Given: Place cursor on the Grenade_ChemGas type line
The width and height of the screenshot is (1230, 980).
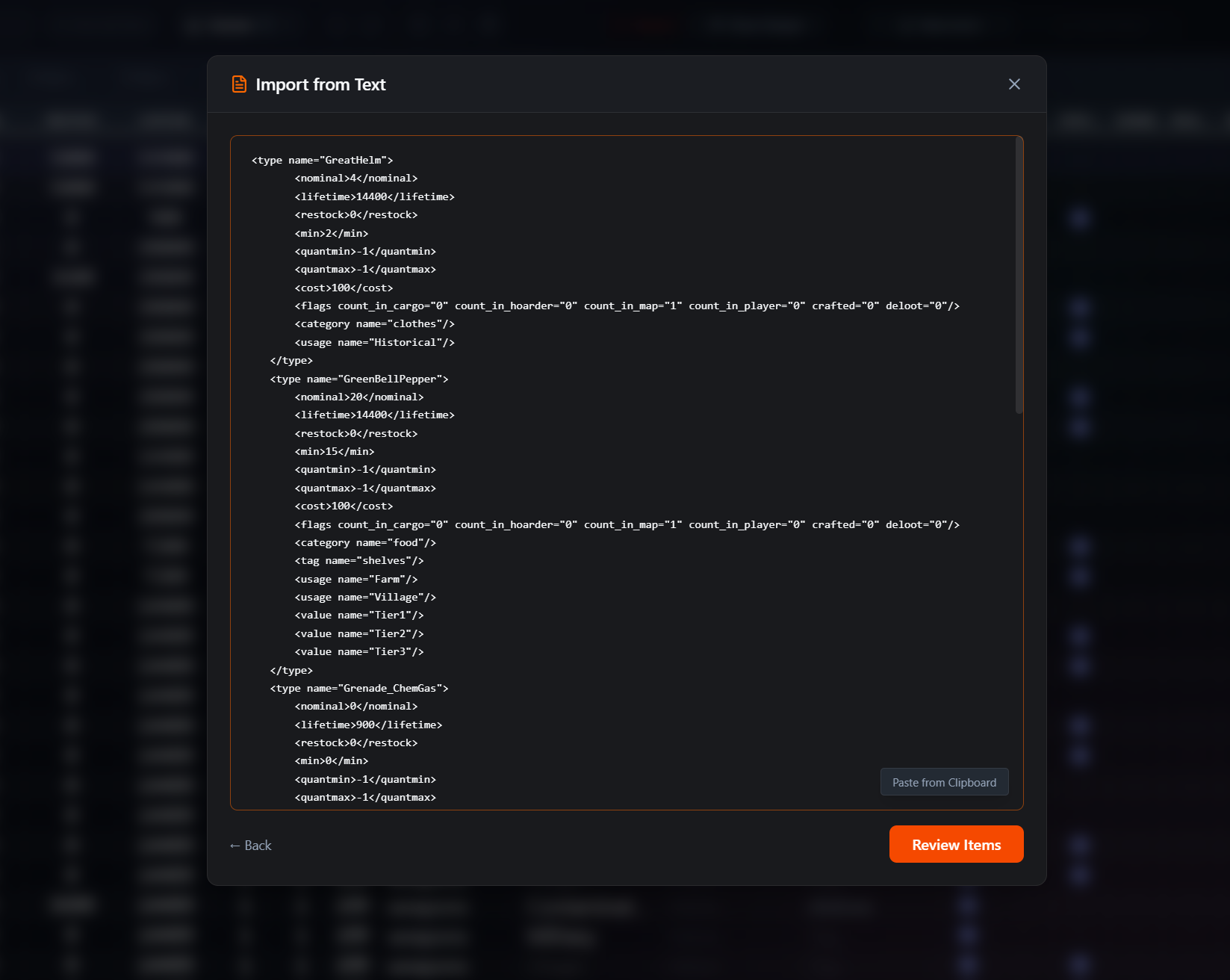Looking at the screenshot, I should coord(358,688).
